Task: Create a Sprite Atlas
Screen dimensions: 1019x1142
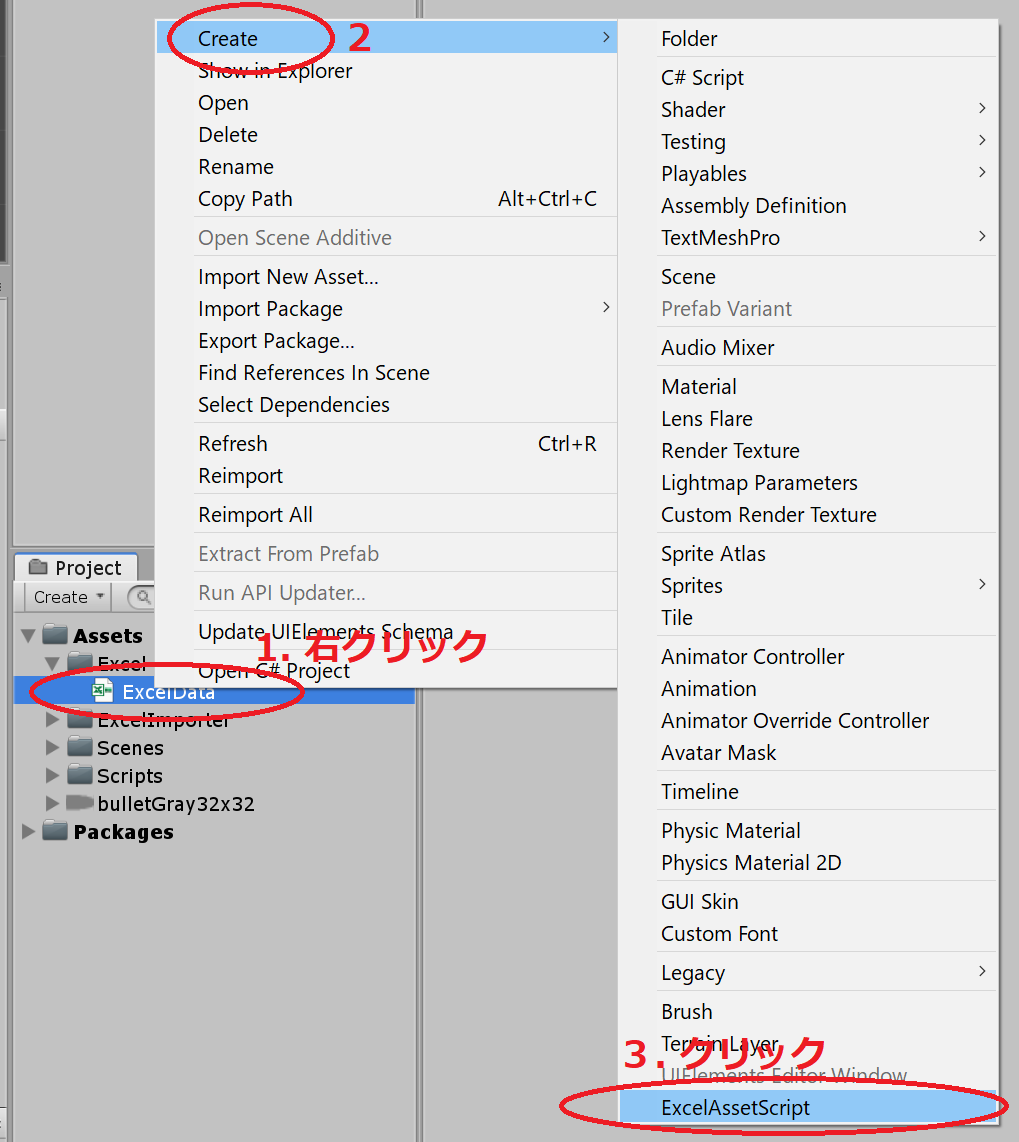Action: click(x=808, y=554)
